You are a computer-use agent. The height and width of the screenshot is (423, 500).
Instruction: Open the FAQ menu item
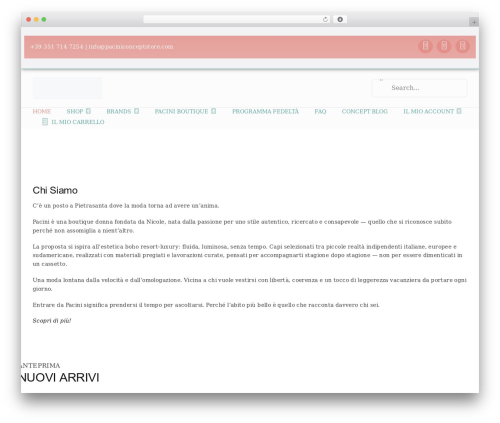320,111
